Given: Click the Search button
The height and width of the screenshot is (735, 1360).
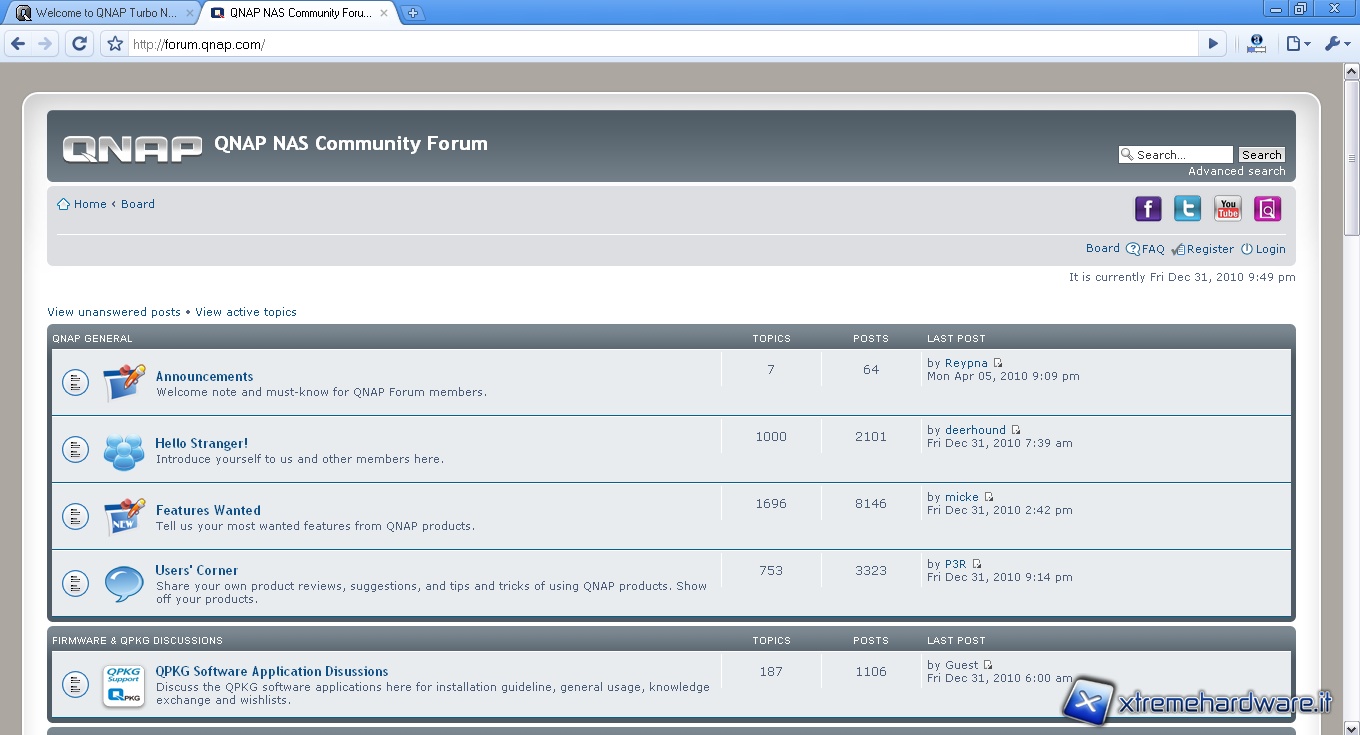Looking at the screenshot, I should [x=1261, y=155].
